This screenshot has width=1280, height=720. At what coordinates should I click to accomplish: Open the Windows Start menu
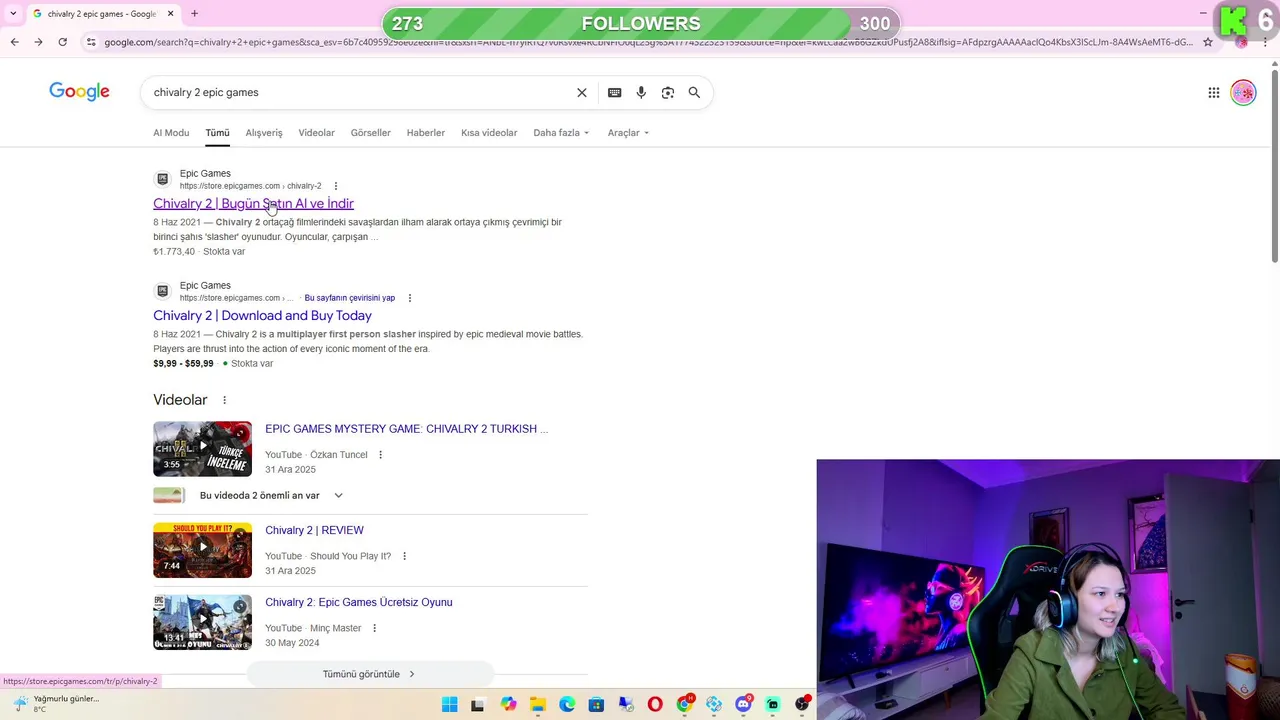tap(450, 705)
